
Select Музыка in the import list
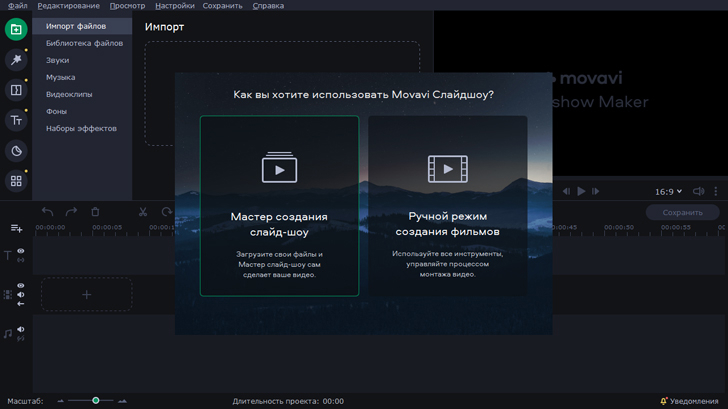click(x=60, y=77)
